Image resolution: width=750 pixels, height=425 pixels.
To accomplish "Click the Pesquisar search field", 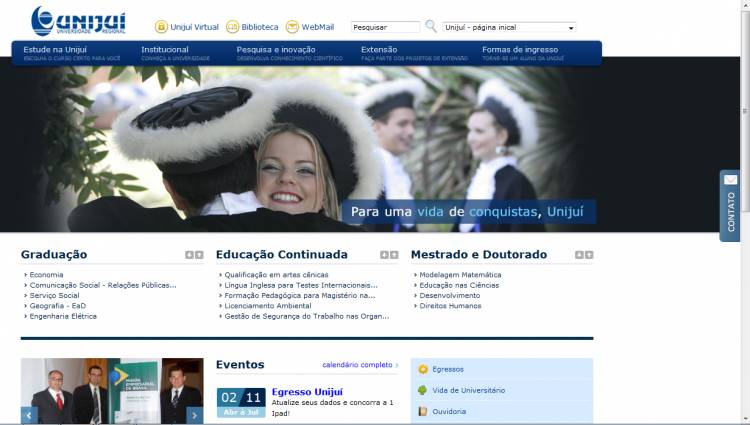I will [386, 28].
